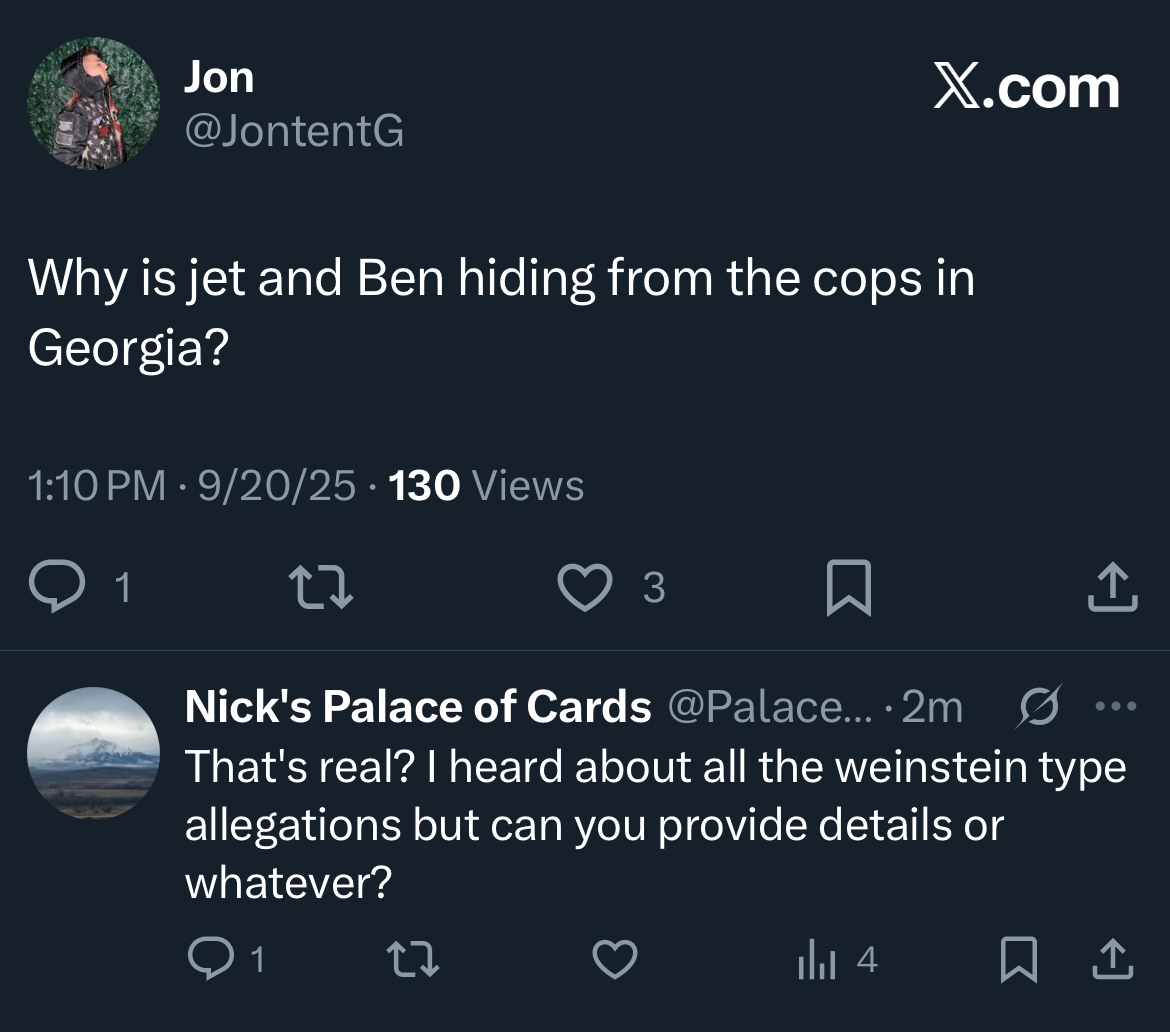Repost Jon's tweet
This screenshot has height=1032, width=1170.
(320, 588)
